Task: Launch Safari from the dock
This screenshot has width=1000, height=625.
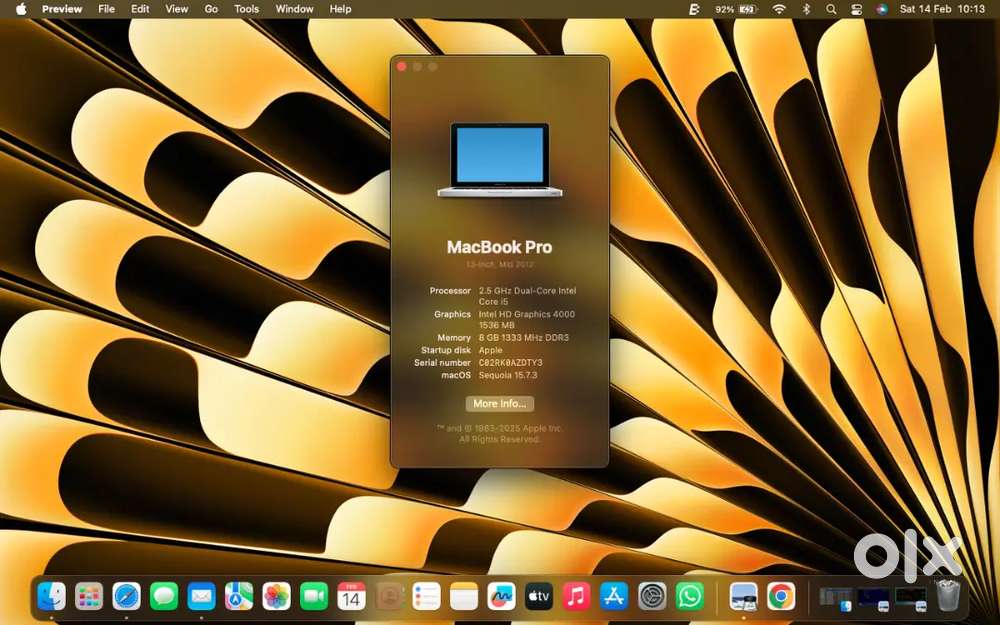Action: coord(126,597)
